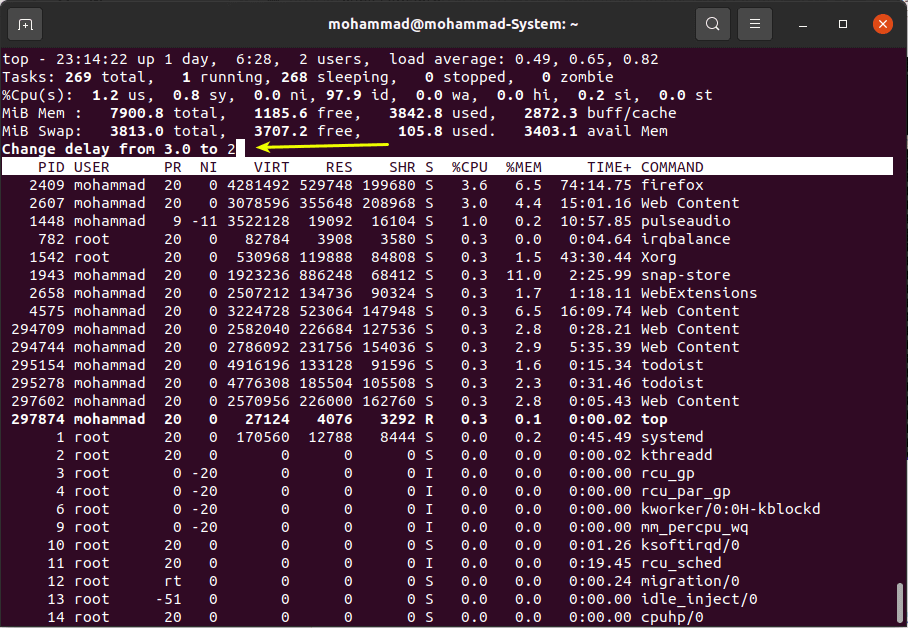Click the %MEM column header

523,167
